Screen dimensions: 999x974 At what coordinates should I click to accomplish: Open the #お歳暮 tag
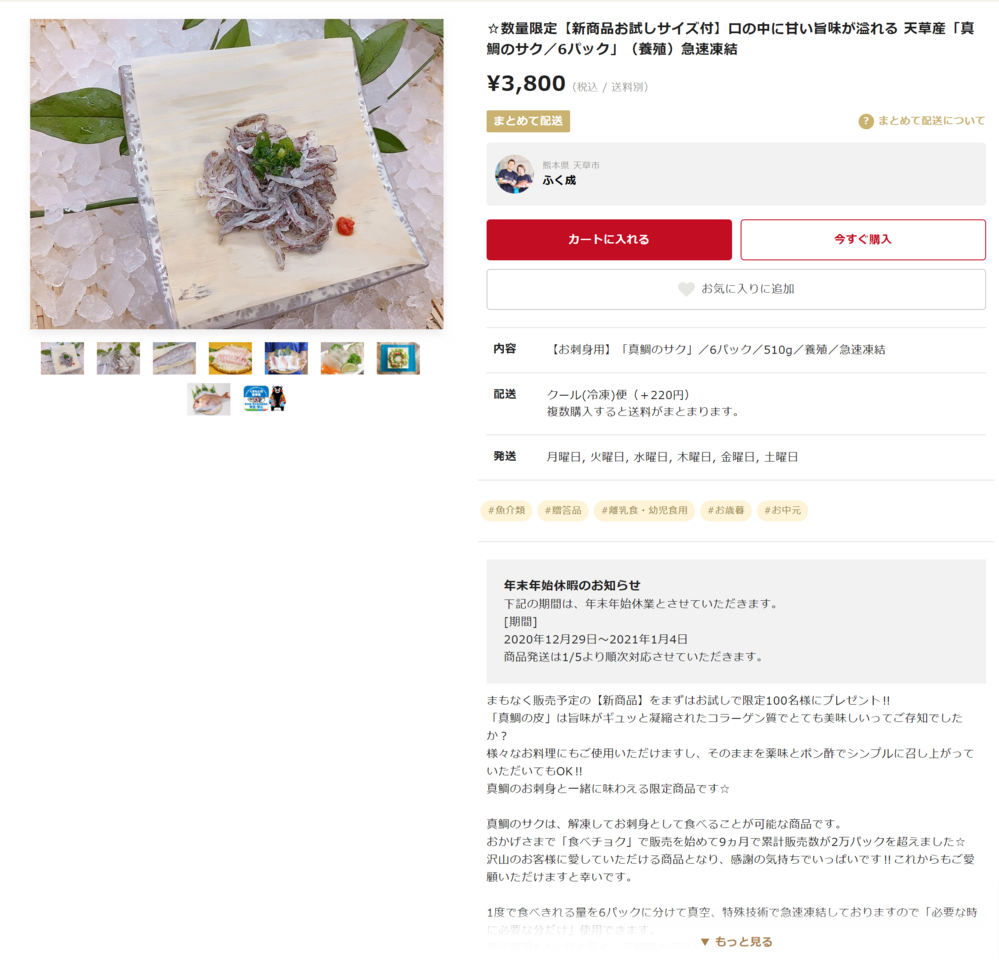click(x=726, y=510)
